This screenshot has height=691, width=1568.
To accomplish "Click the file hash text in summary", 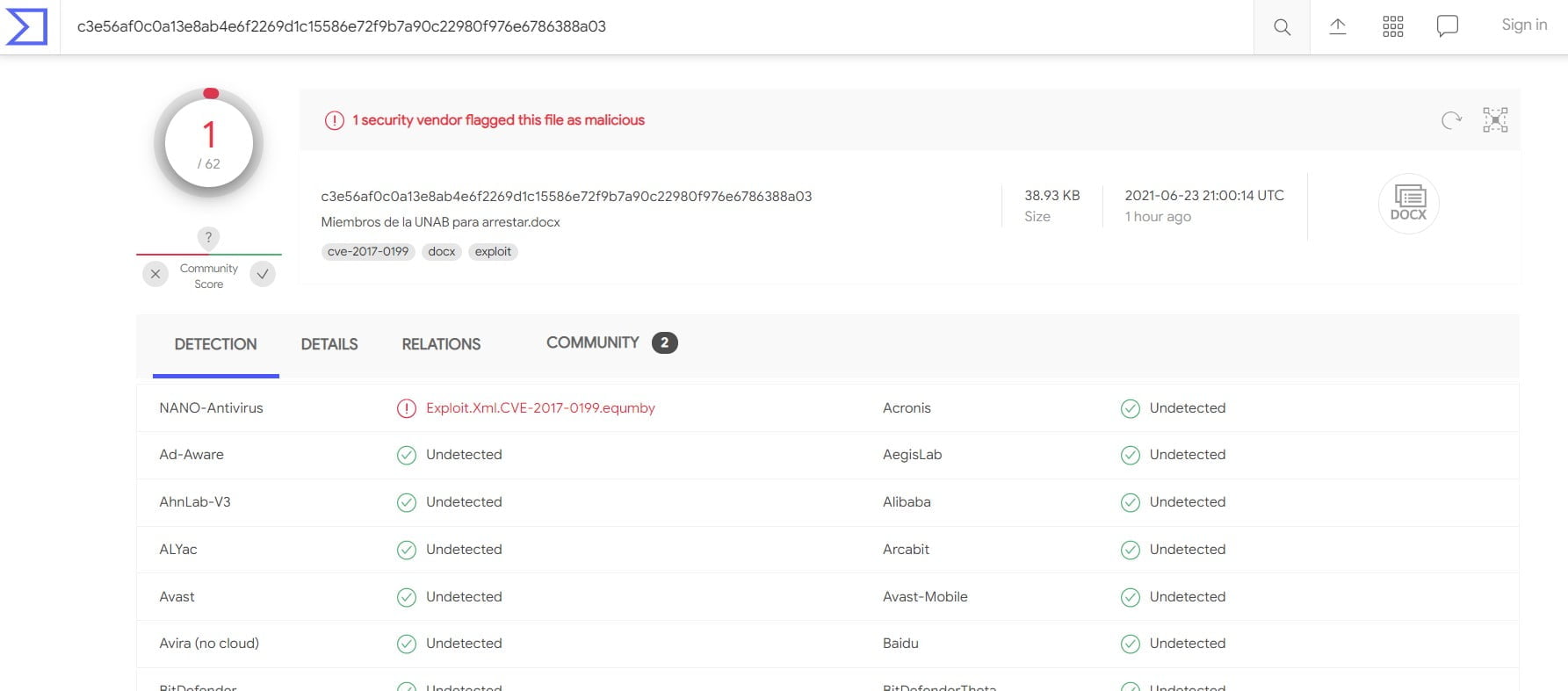I will (567, 197).
